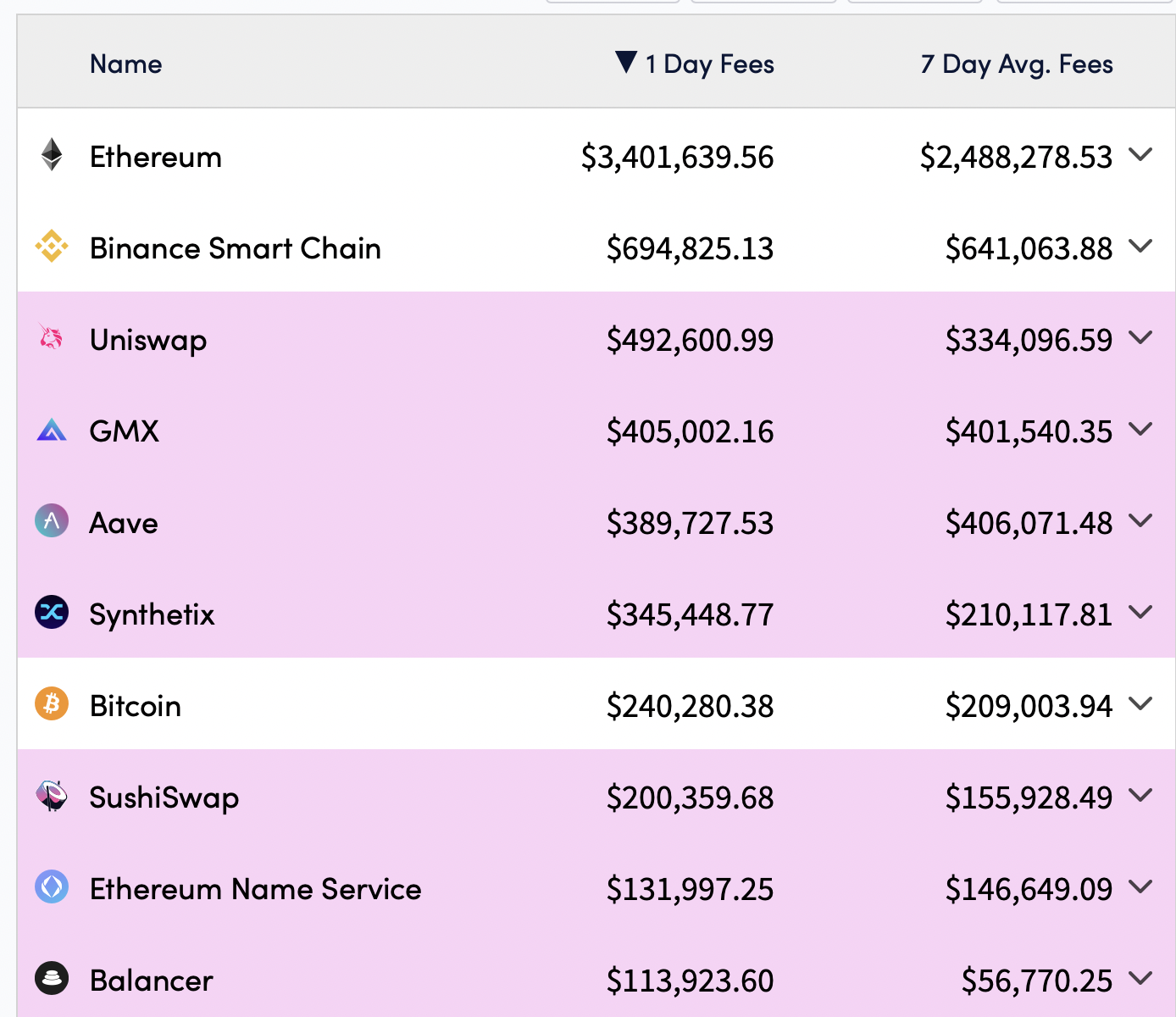The height and width of the screenshot is (1017, 1176).
Task: Click the $334,096.59 average value
Action: pos(1029,341)
